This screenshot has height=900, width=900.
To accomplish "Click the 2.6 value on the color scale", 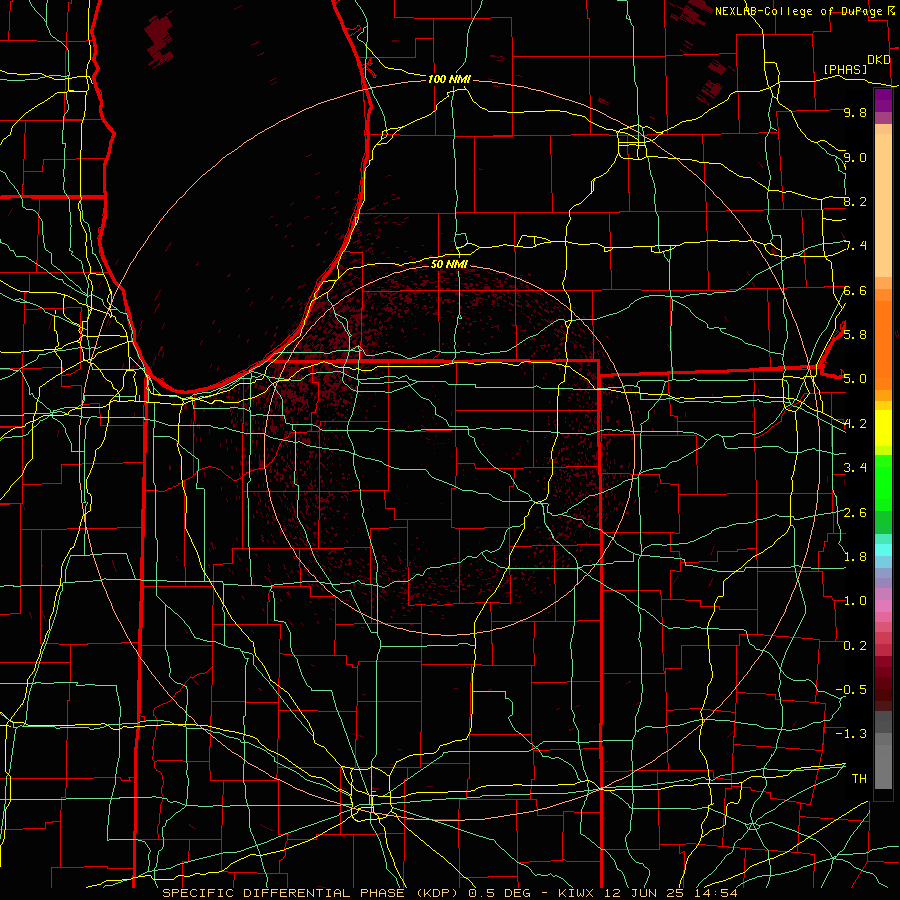I will (855, 513).
